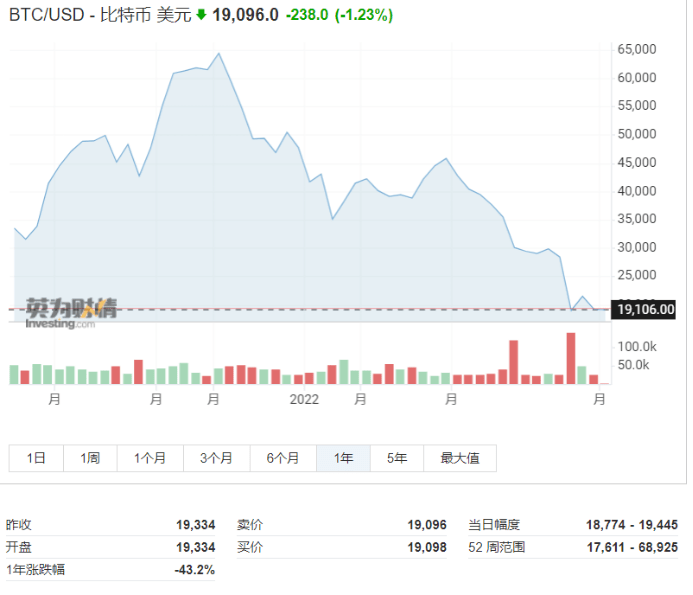The image size is (693, 595).
Task: Click the 2022 label on the time axis
Action: click(304, 399)
